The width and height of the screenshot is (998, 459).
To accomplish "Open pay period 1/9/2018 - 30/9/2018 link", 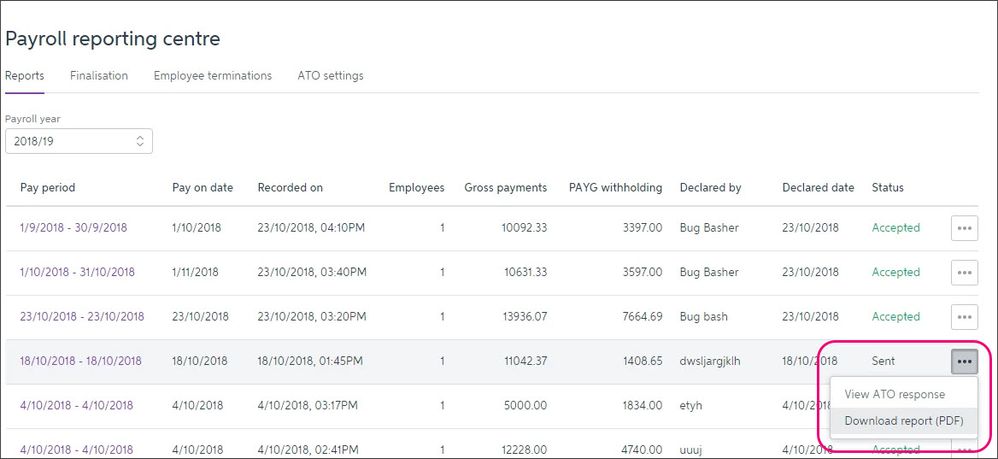I will click(73, 228).
